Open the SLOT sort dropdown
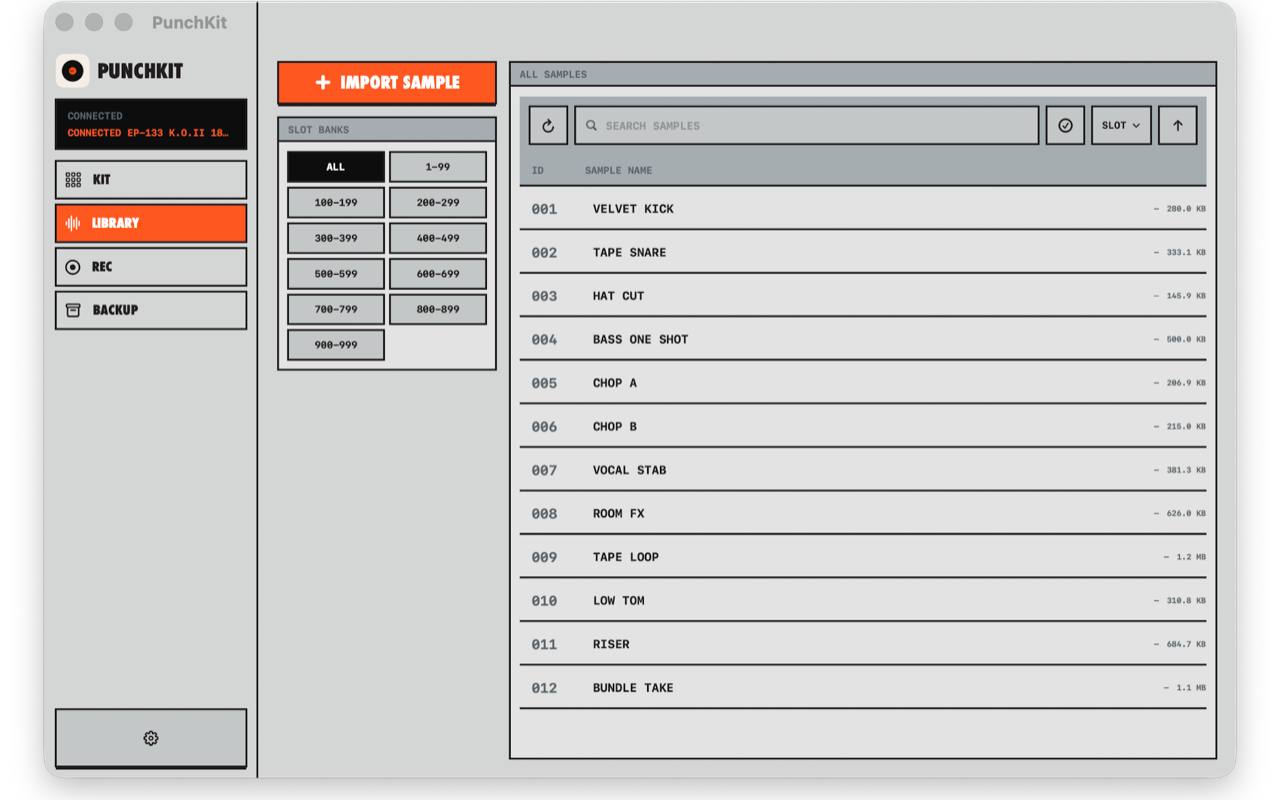 [1121, 126]
